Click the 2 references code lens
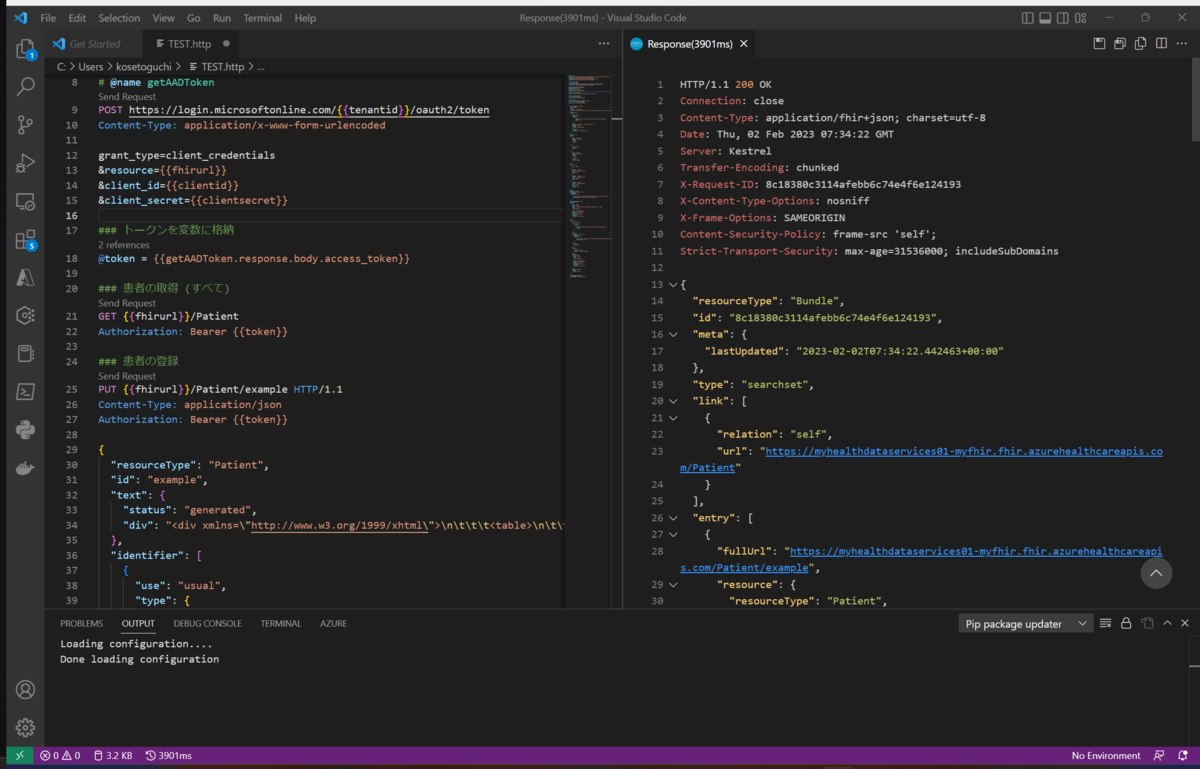Screen dimensions: 1200x769 point(124,245)
